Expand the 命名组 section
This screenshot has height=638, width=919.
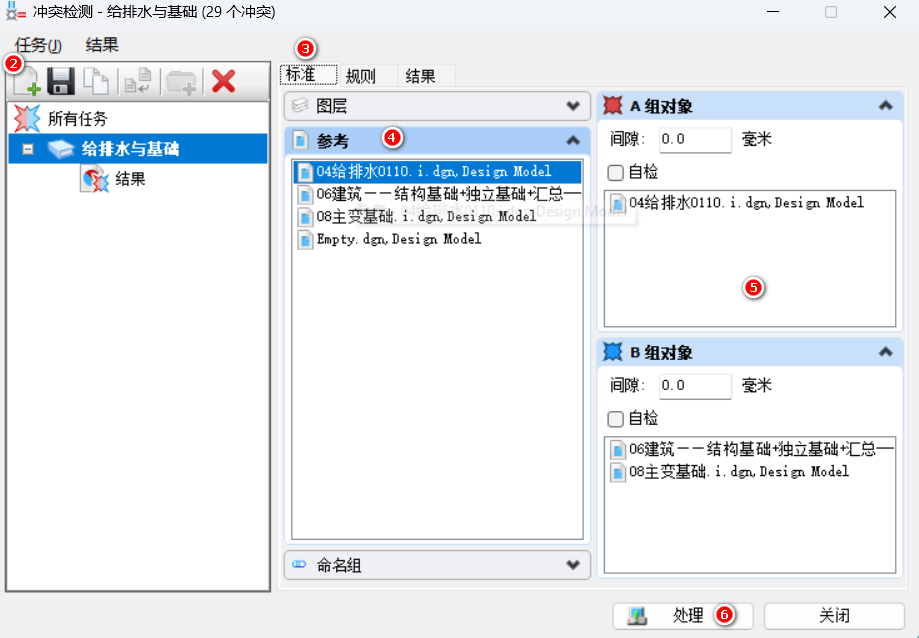tap(573, 565)
